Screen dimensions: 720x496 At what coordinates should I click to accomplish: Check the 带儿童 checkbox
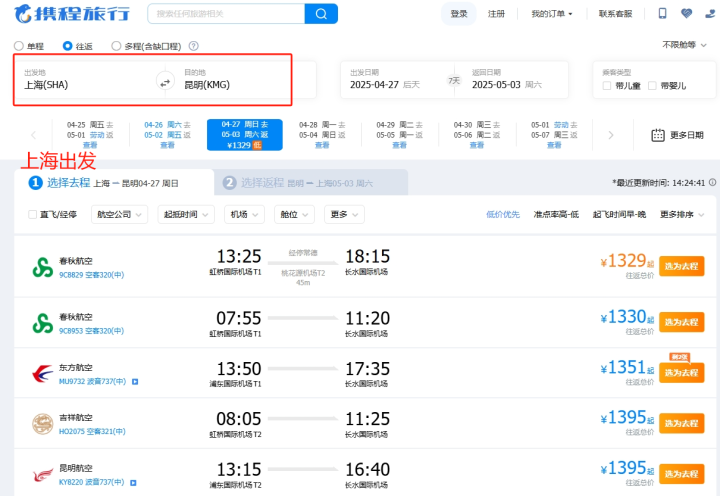pyautogui.click(x=607, y=86)
